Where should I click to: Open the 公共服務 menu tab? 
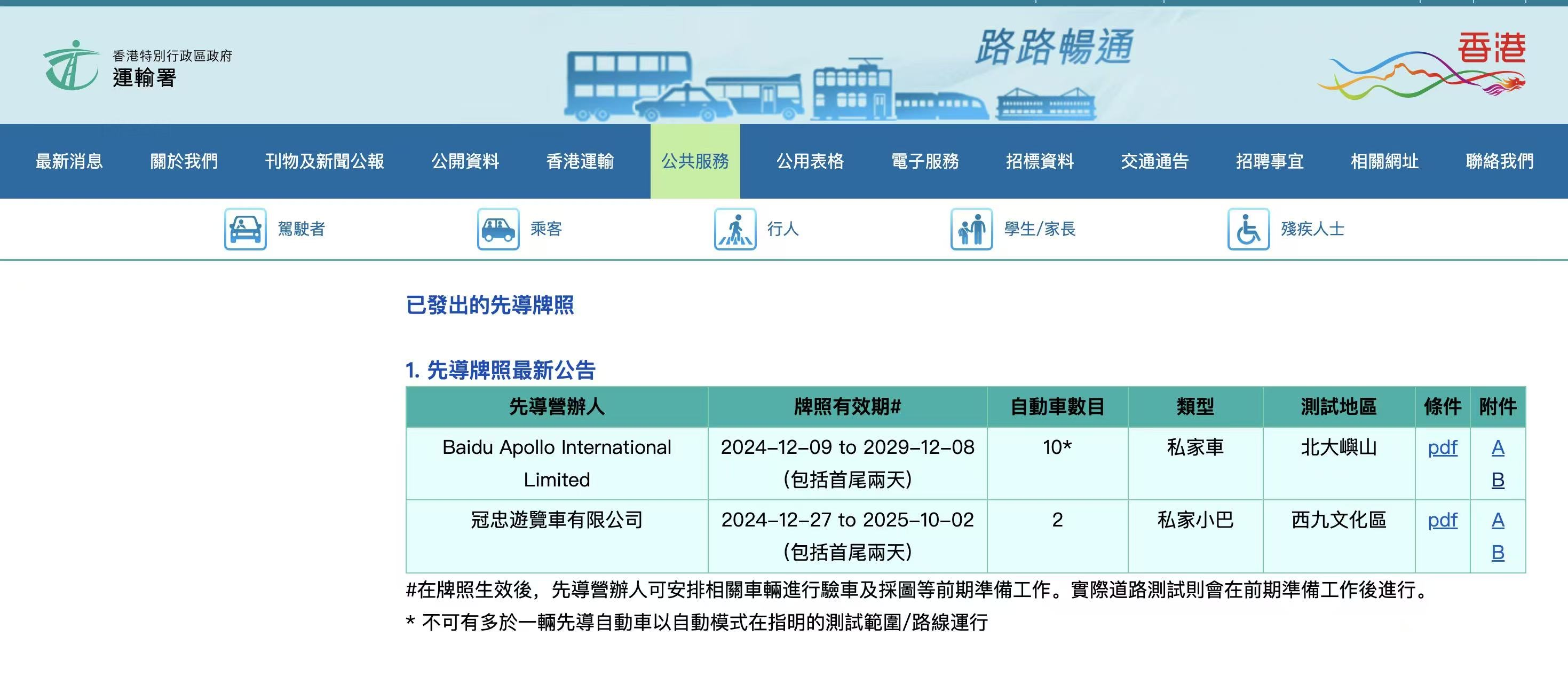[695, 161]
